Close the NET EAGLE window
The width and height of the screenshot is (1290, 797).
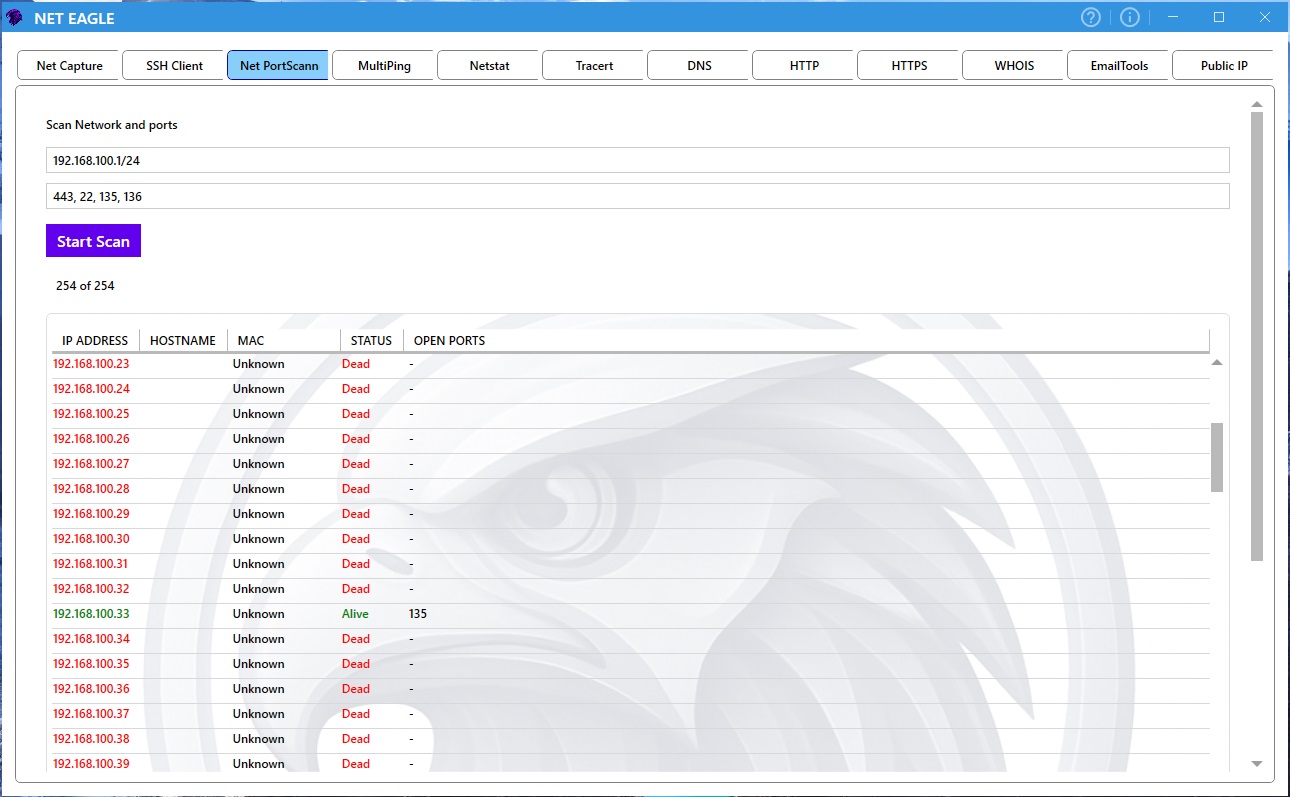1265,17
